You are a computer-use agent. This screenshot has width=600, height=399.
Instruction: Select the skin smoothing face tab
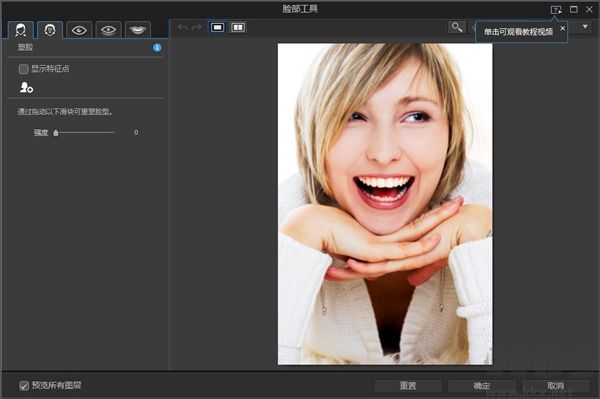(21, 30)
